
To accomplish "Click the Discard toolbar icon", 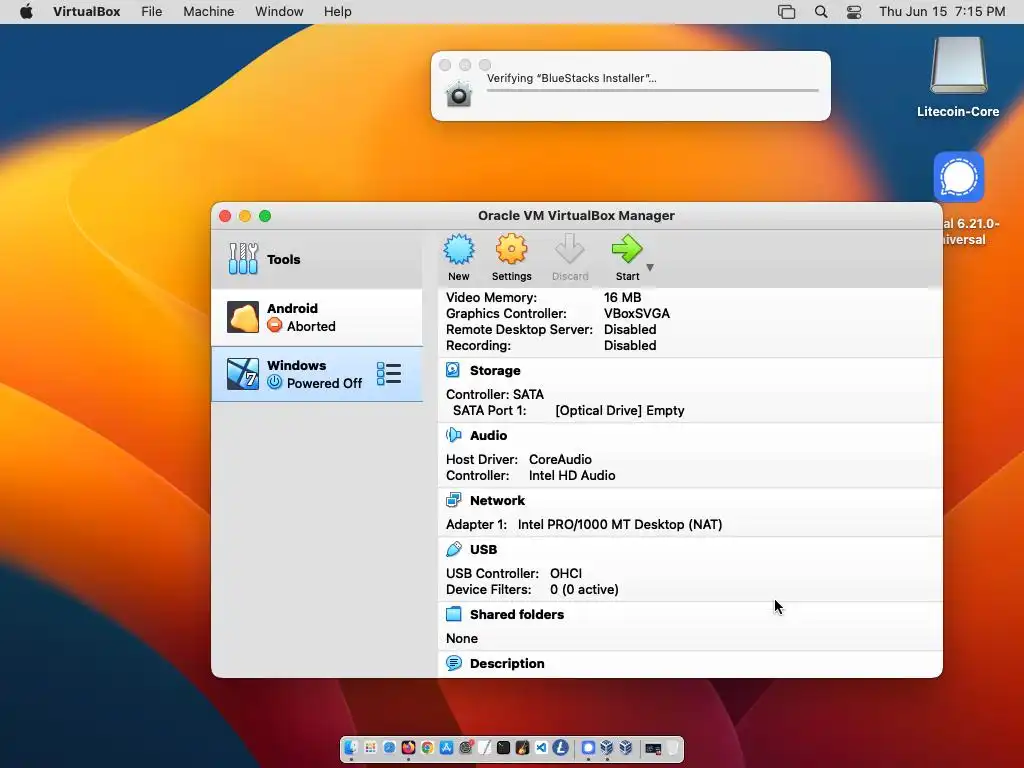I will click(x=569, y=249).
